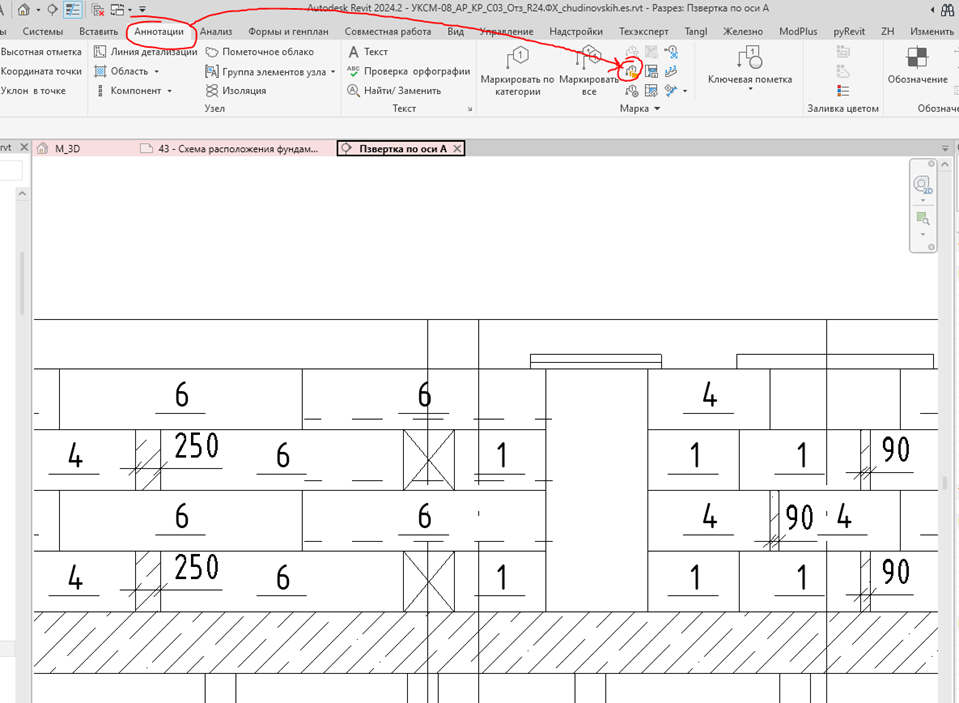Select the Room Tag icon in the Марка panel
The height and width of the screenshot is (703, 959).
point(651,72)
